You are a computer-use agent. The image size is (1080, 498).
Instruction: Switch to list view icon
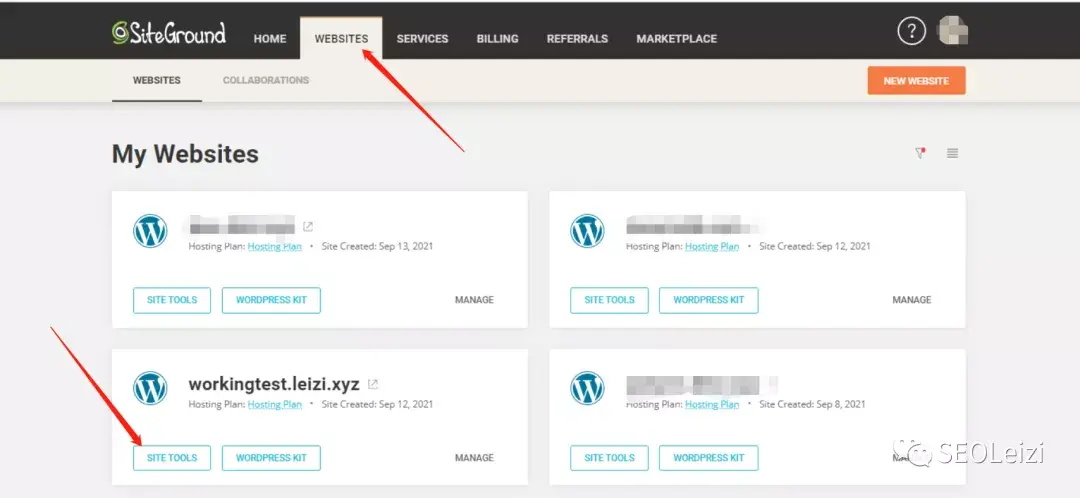point(953,153)
